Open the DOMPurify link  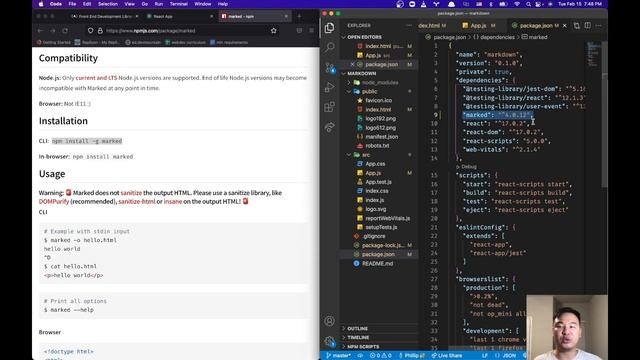54,202
